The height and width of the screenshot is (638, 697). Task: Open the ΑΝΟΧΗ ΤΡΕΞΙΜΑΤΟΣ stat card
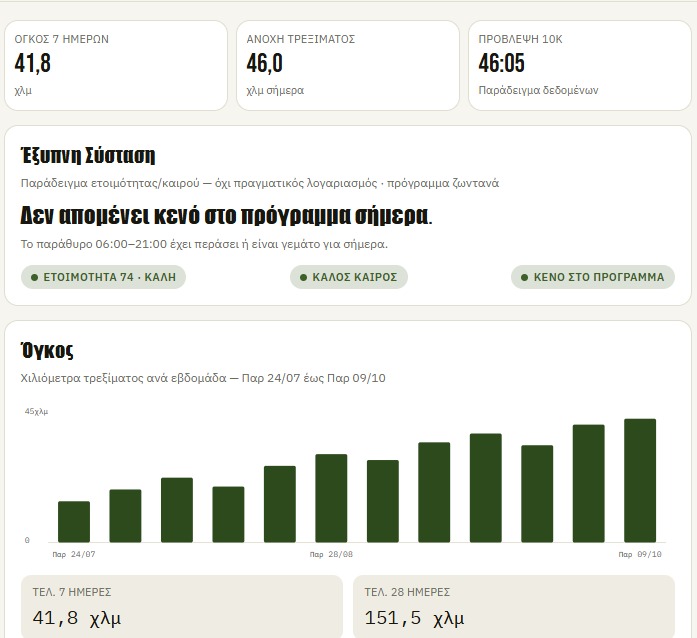point(348,65)
